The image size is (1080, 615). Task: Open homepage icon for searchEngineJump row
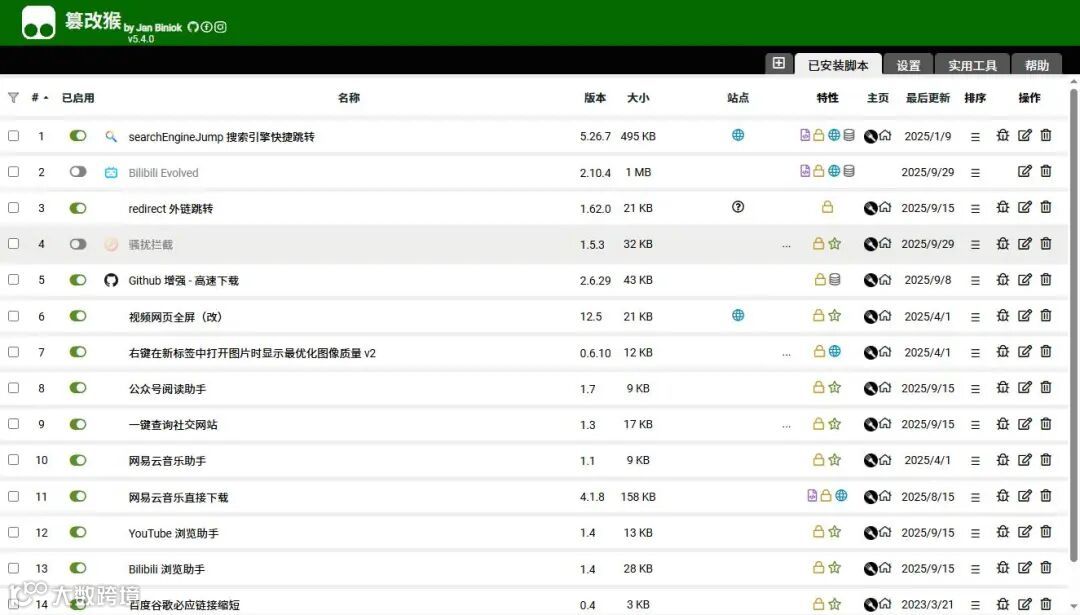pos(885,135)
